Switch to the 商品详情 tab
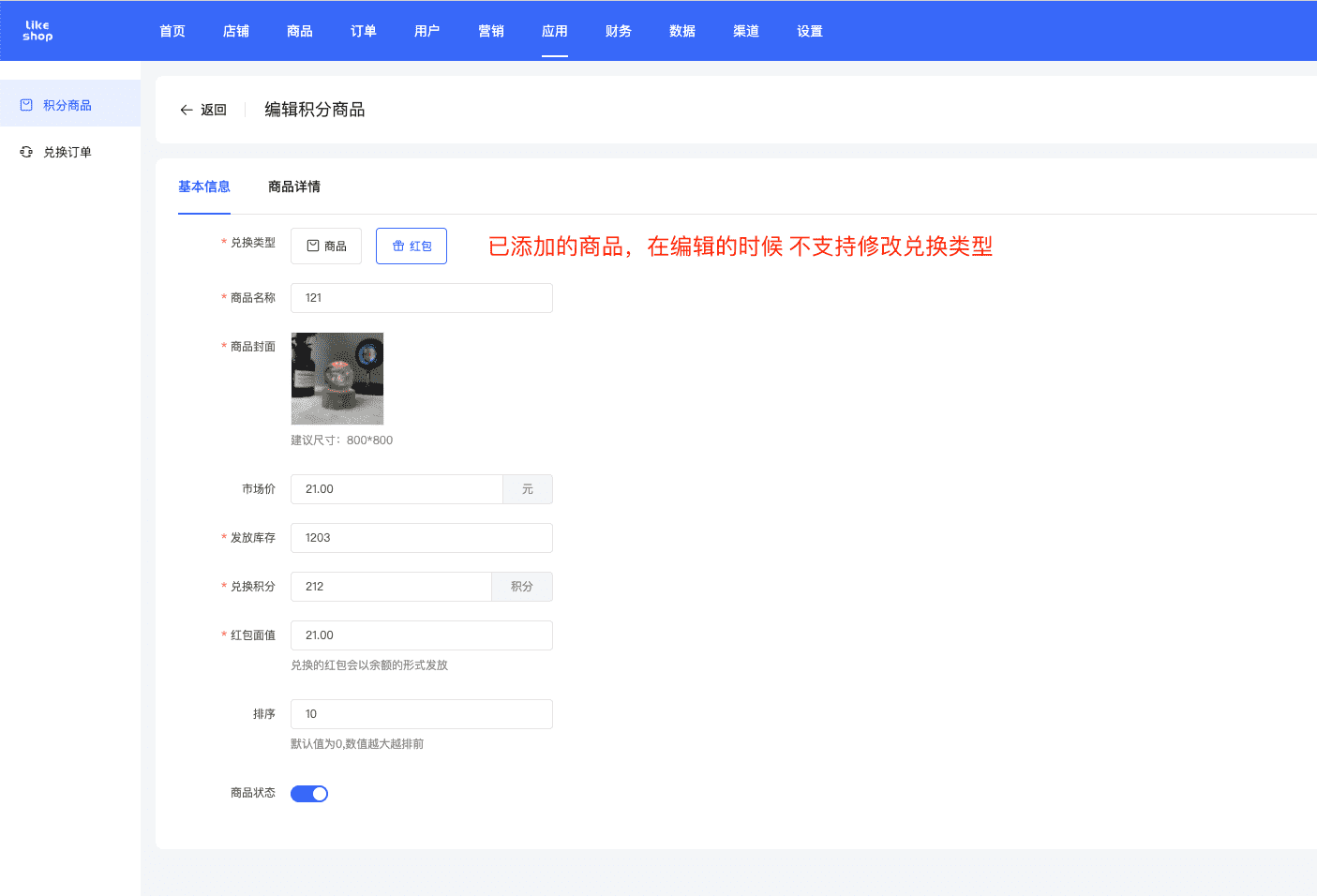This screenshot has height=896, width=1317. tap(294, 187)
